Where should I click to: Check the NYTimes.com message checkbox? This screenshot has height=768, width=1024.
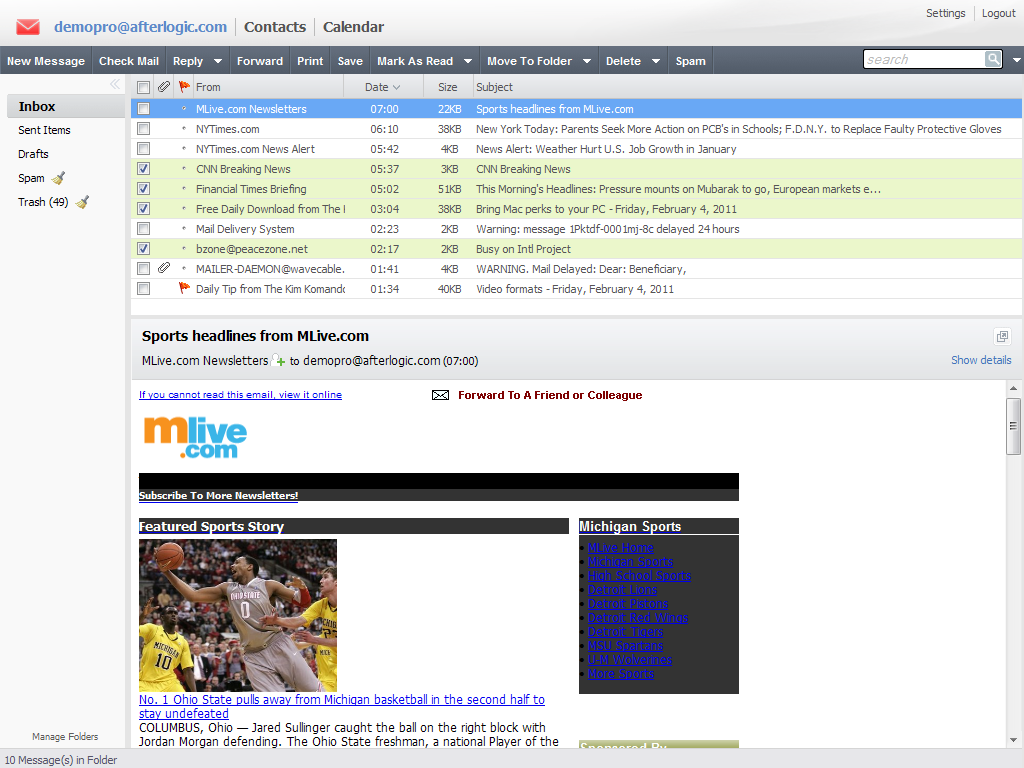144,129
